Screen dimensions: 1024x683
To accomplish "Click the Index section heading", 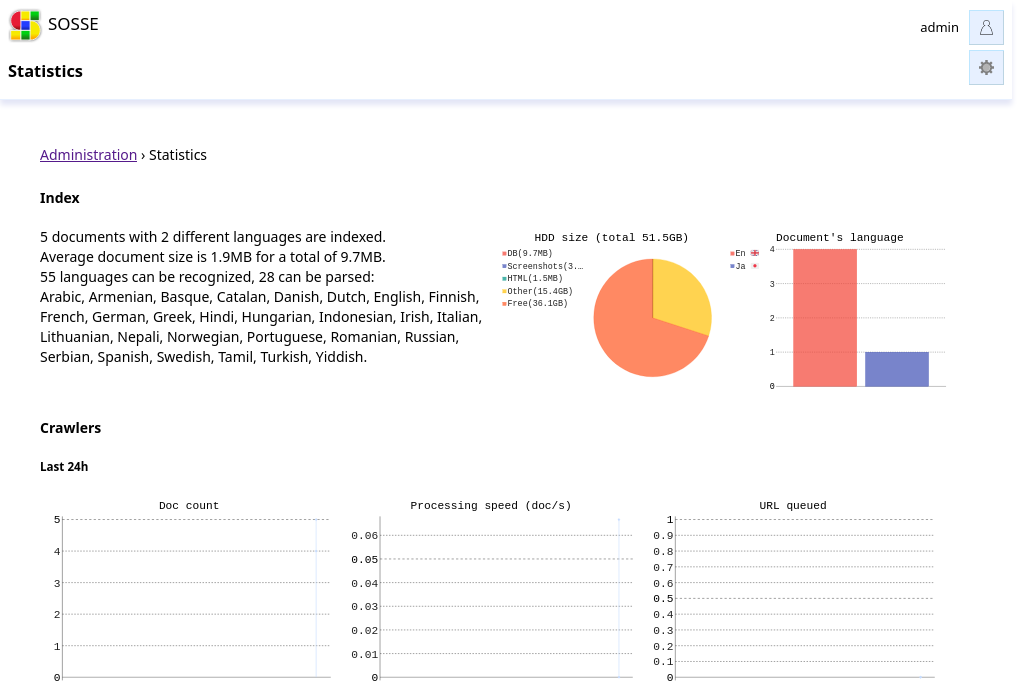I will (x=59, y=198).
